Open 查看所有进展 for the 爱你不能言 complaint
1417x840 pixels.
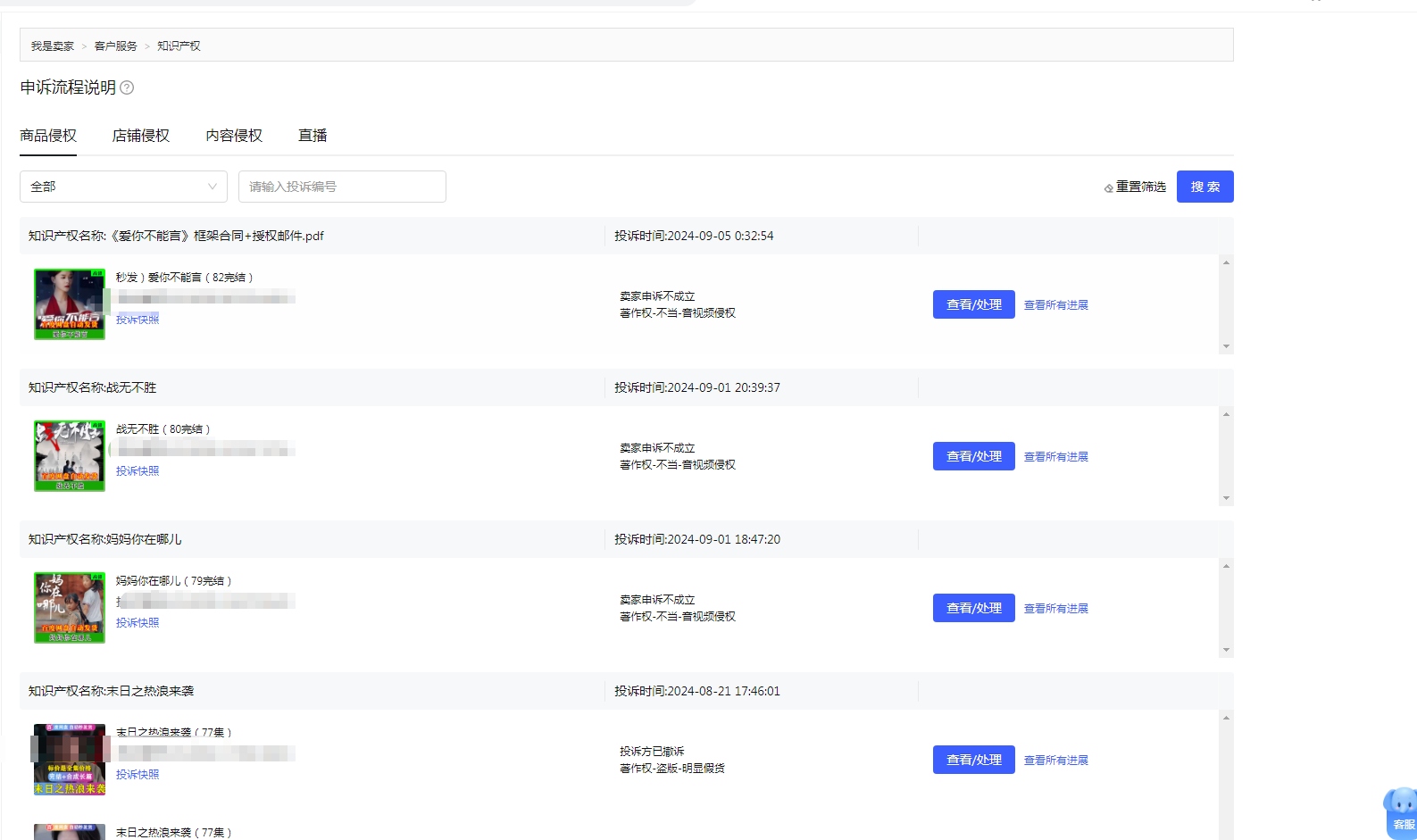[1056, 305]
